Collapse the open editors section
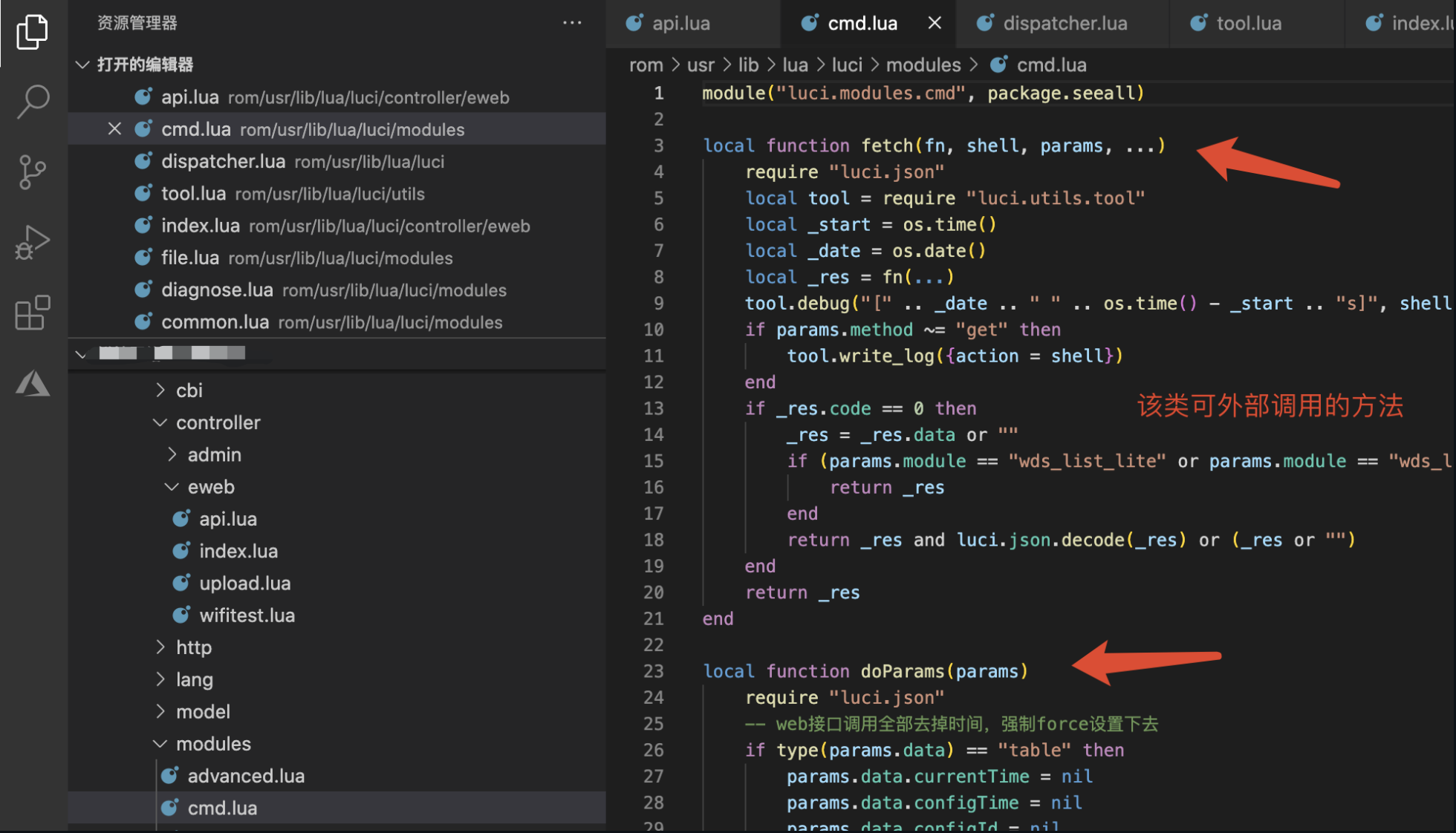Image resolution: width=1456 pixels, height=833 pixels. (82, 65)
